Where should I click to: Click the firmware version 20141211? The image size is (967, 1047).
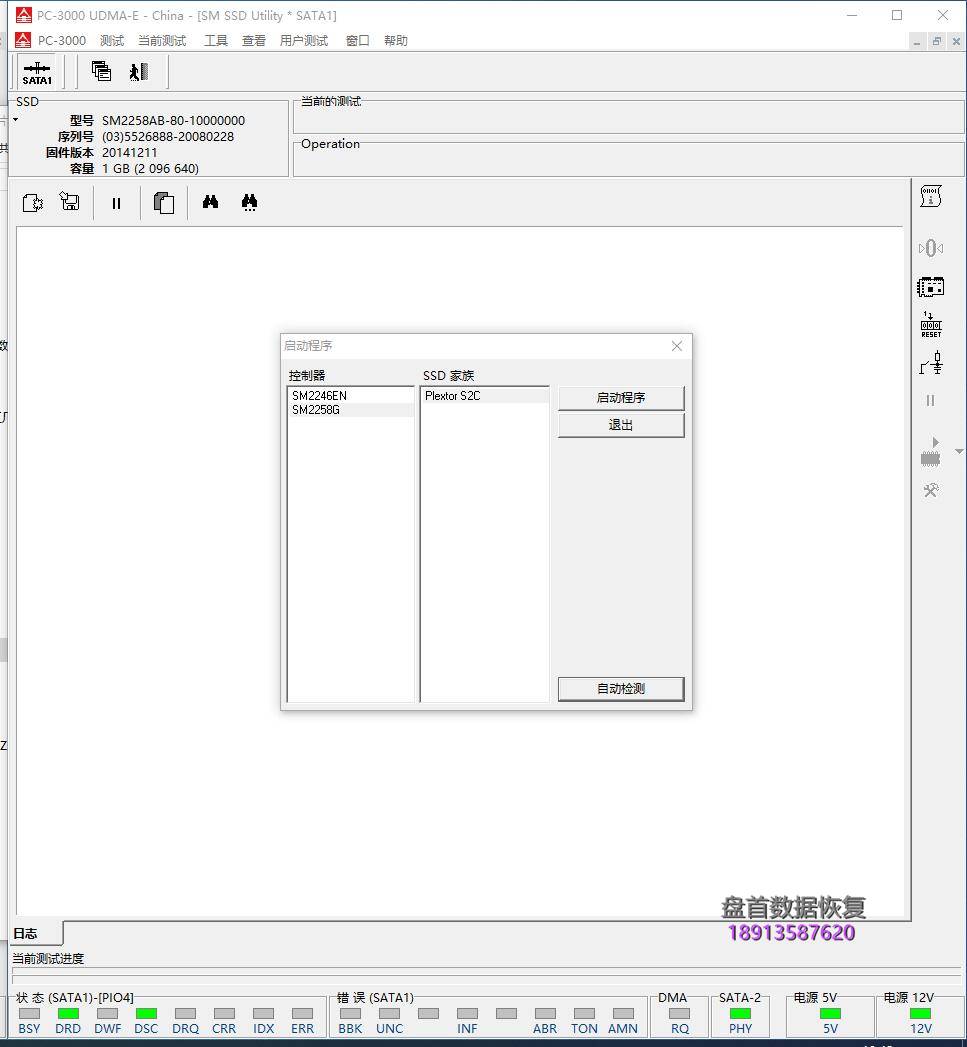tap(130, 152)
